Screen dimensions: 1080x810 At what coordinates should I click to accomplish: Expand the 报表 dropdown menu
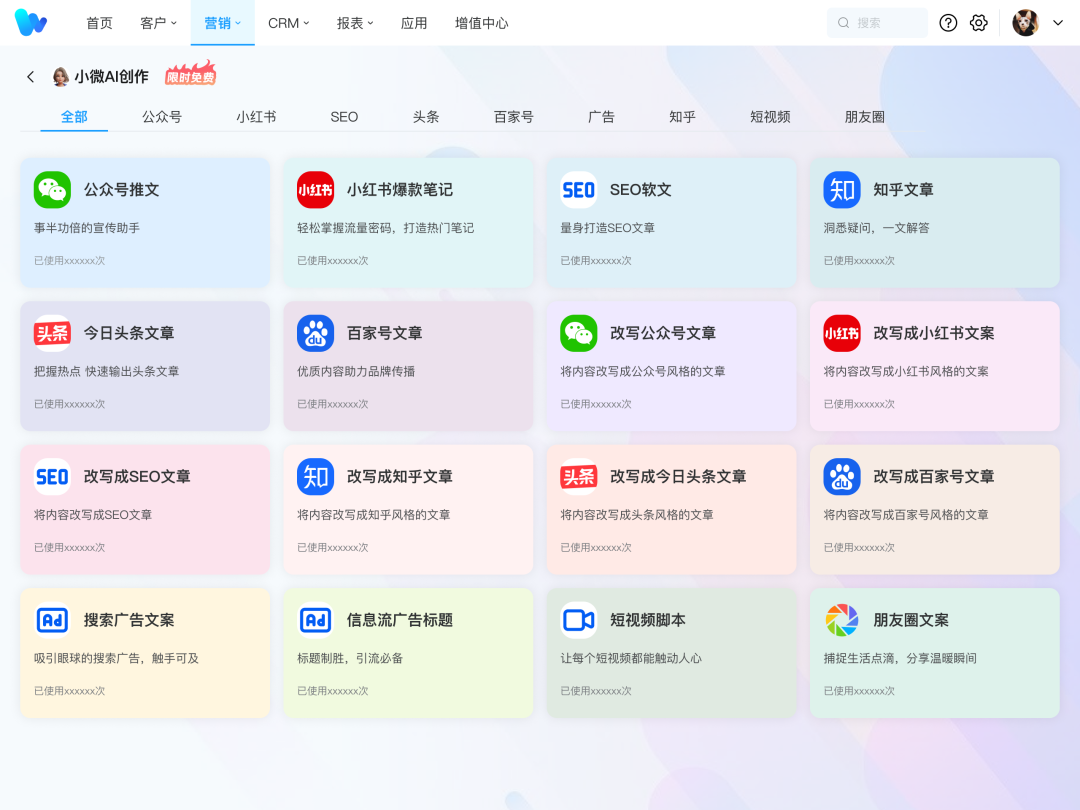tap(355, 23)
